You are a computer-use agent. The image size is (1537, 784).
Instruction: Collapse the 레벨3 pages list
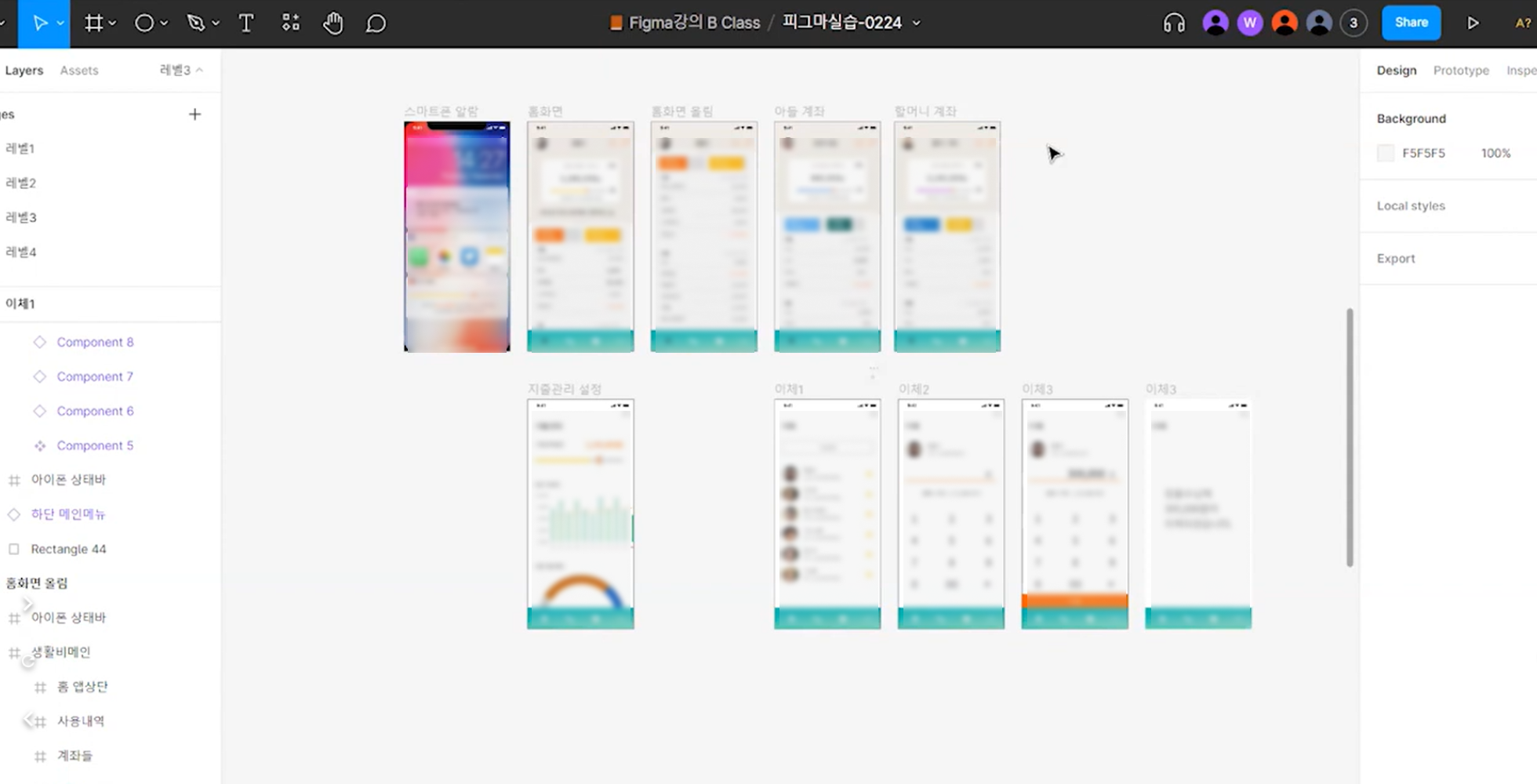(x=182, y=71)
